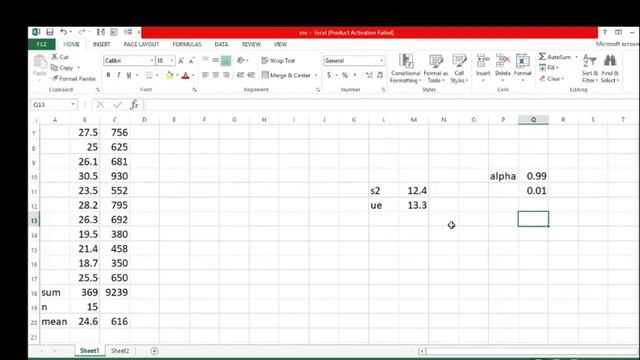The image size is (640, 360).
Task: Click the Orientation text angle icon
Action: [x=241, y=60]
